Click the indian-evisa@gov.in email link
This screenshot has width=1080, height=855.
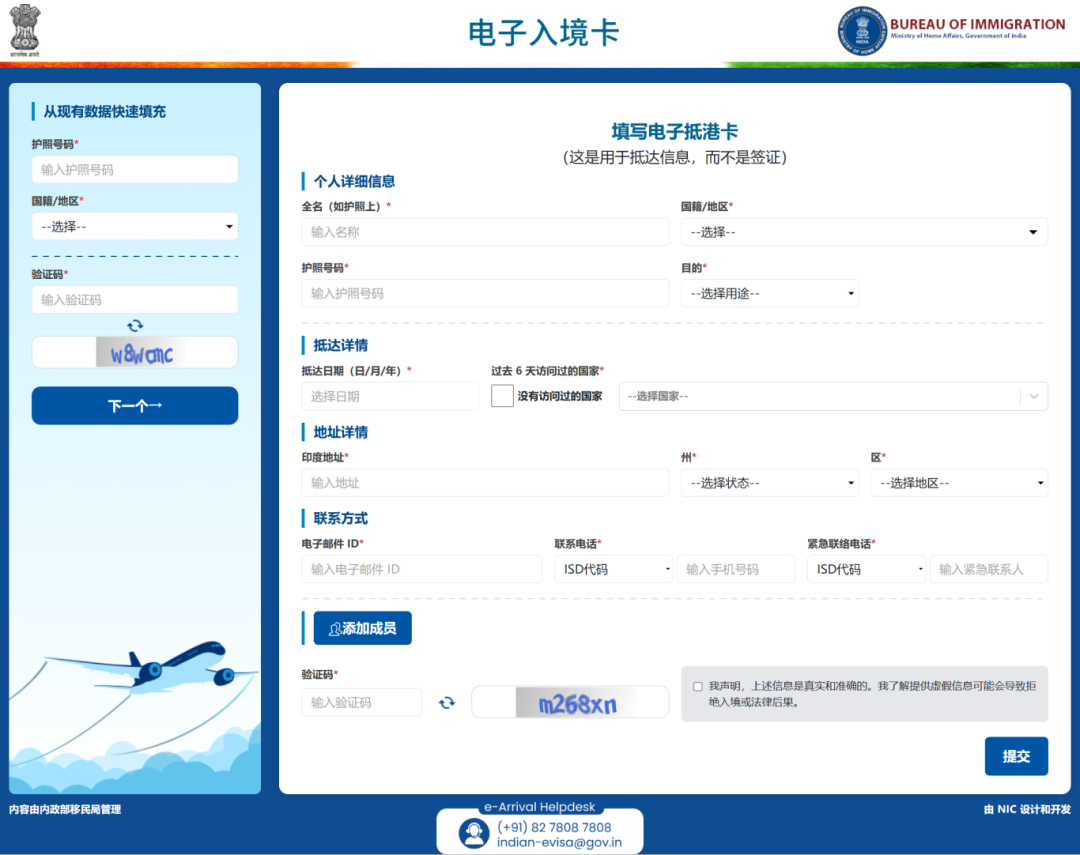tap(559, 842)
